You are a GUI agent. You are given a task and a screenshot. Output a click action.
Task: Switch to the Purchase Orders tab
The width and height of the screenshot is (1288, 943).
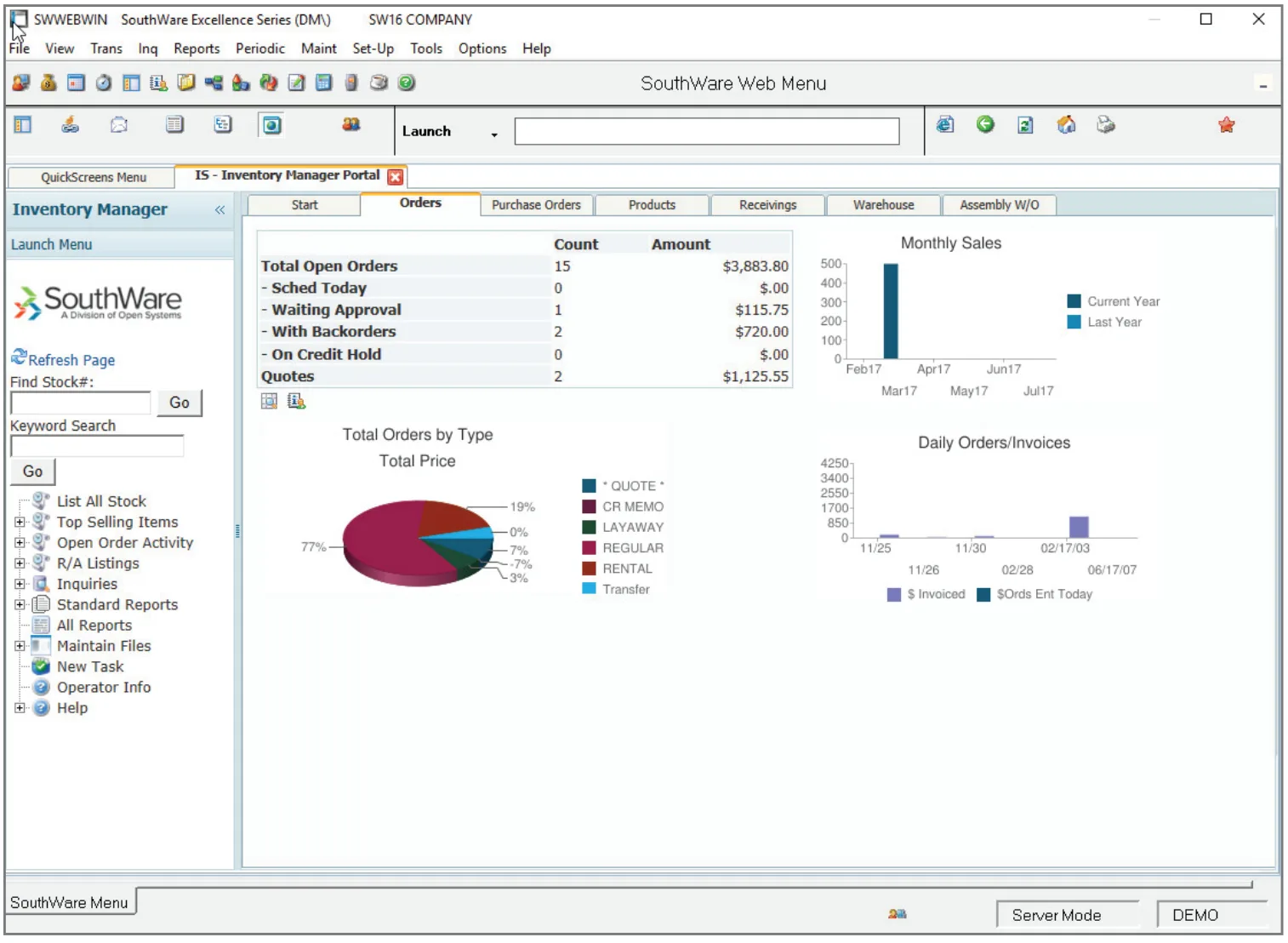tap(536, 205)
